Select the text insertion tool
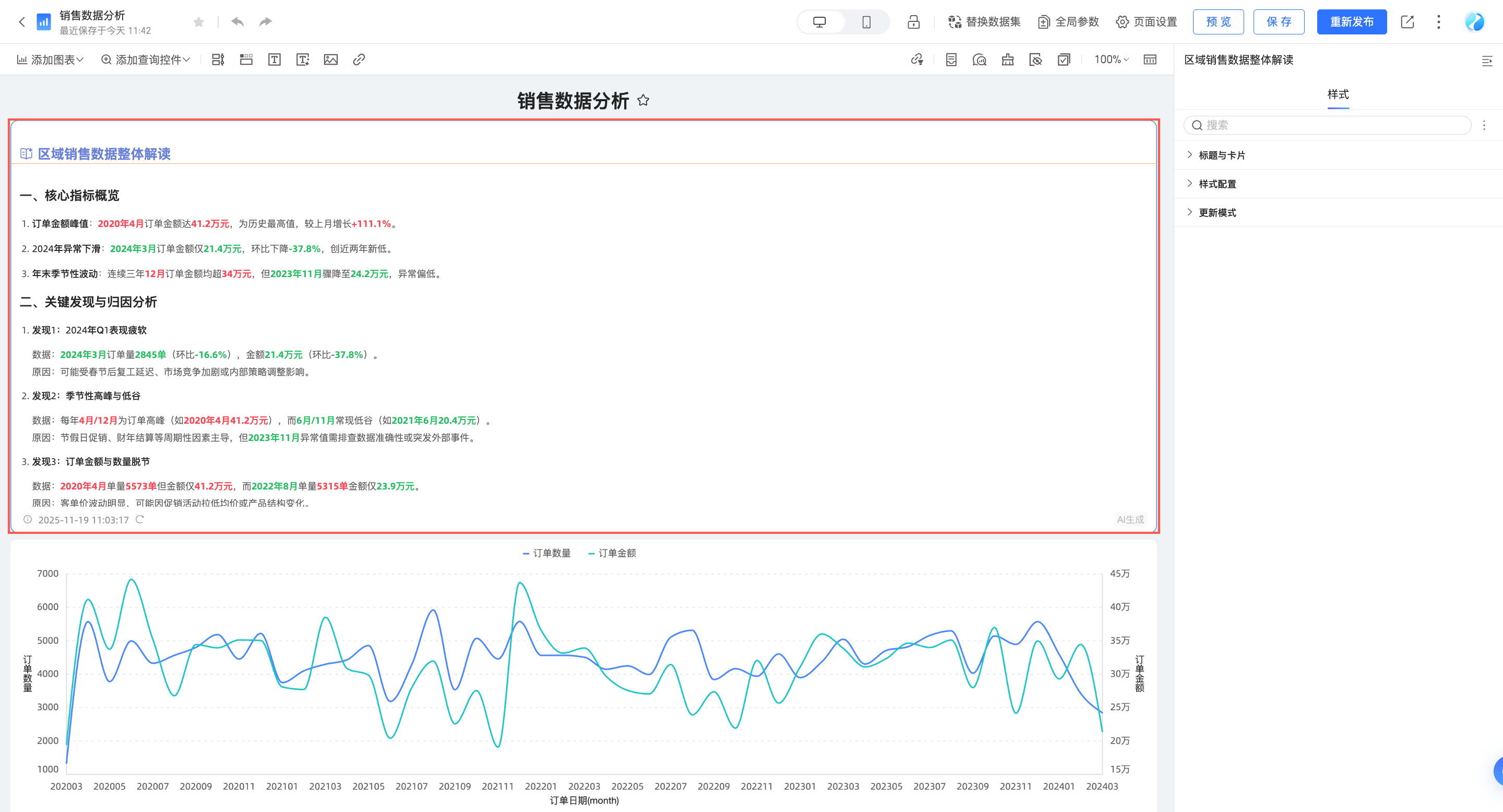This screenshot has width=1503, height=812. (274, 59)
